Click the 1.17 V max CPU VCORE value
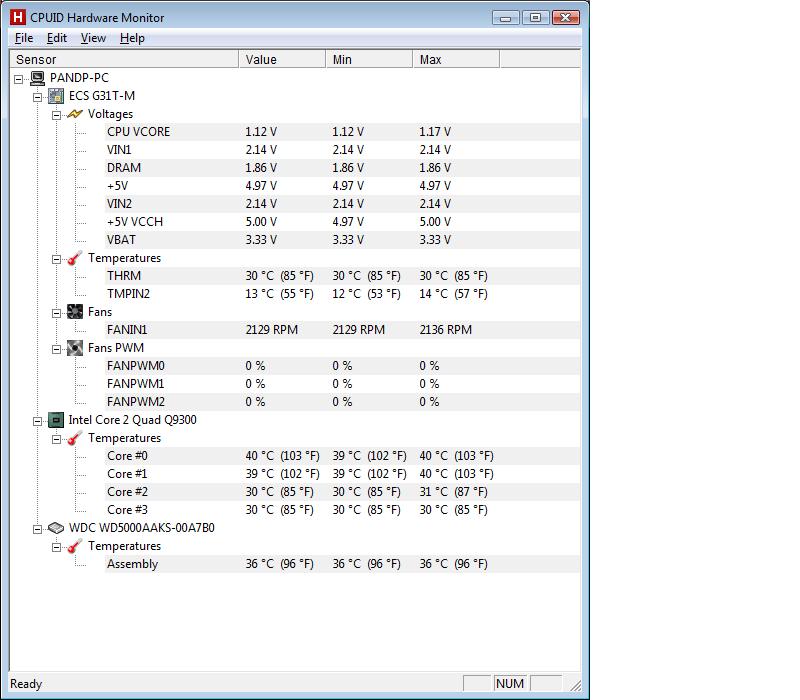 point(435,132)
